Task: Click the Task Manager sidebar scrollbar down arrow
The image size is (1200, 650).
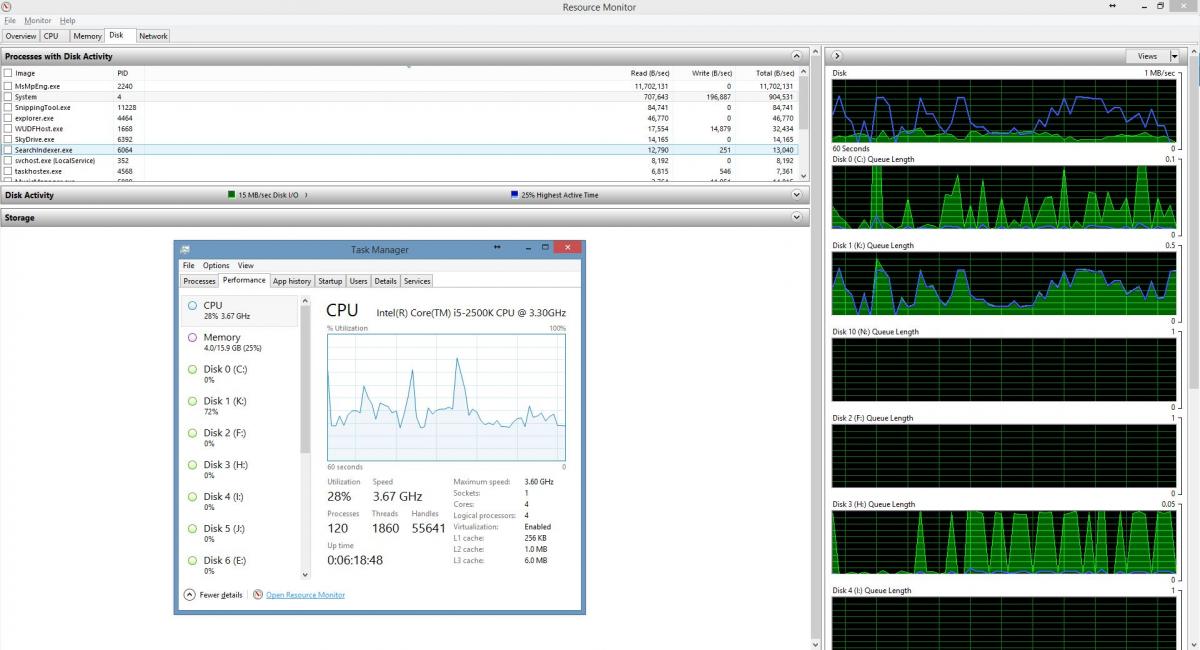Action: click(x=304, y=574)
